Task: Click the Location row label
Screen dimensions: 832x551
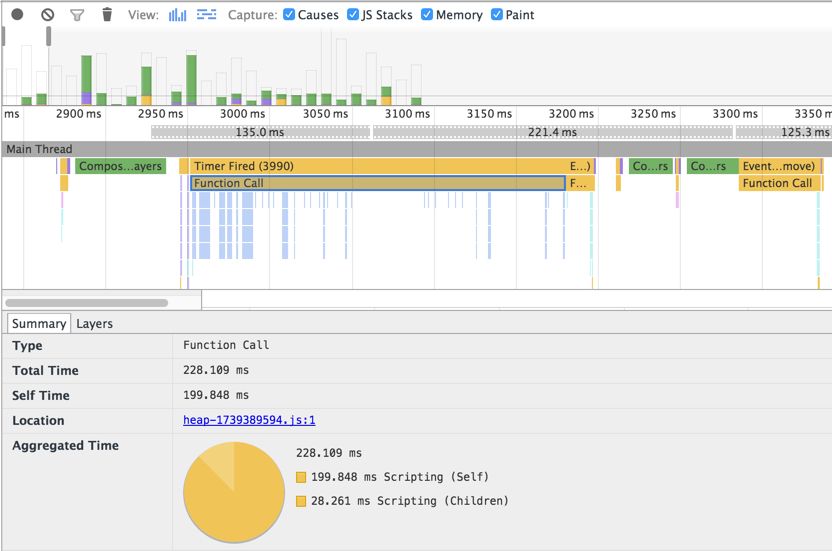Action: (38, 420)
